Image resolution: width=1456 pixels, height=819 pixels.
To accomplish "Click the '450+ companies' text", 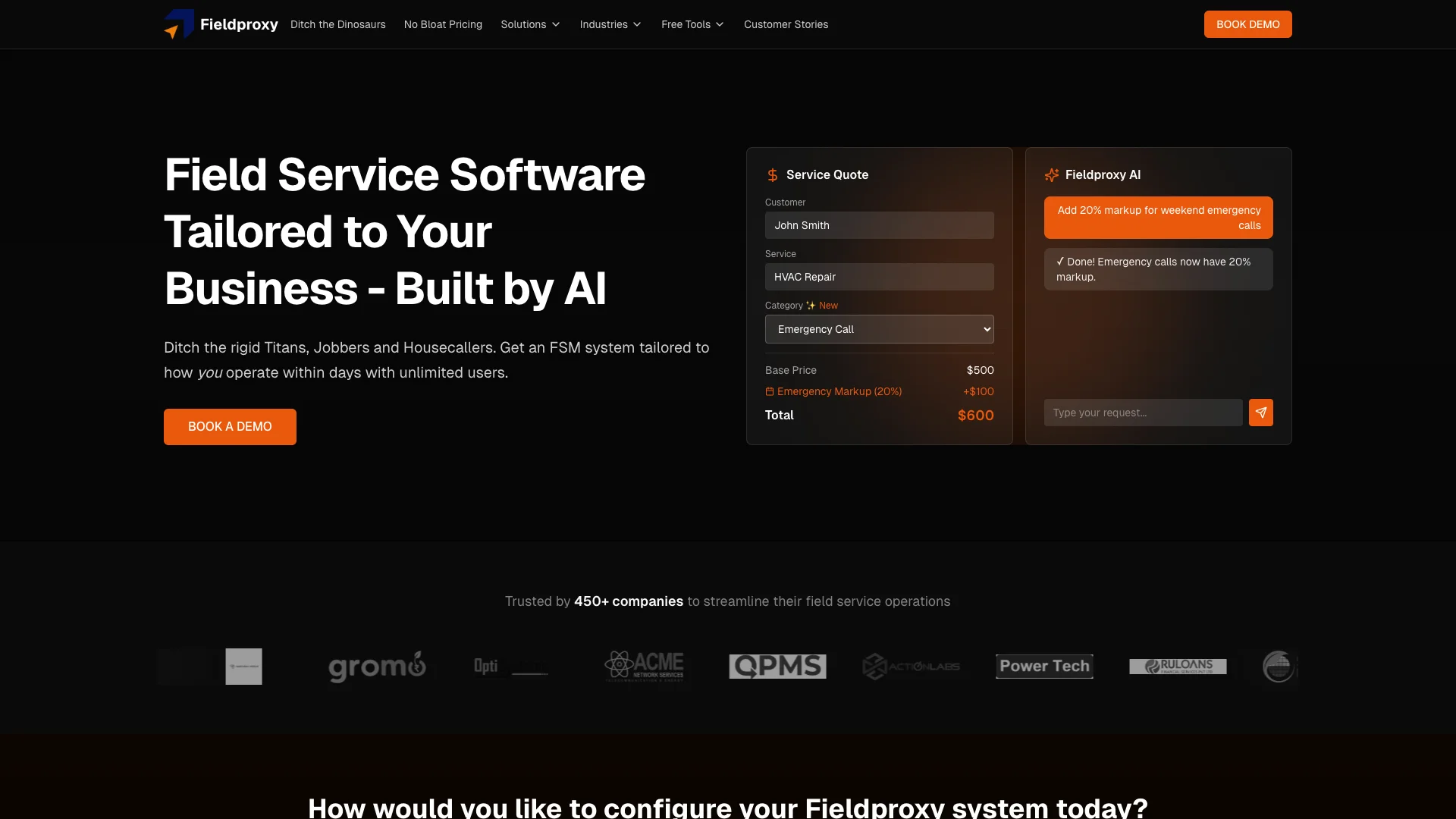I will pyautogui.click(x=629, y=601).
